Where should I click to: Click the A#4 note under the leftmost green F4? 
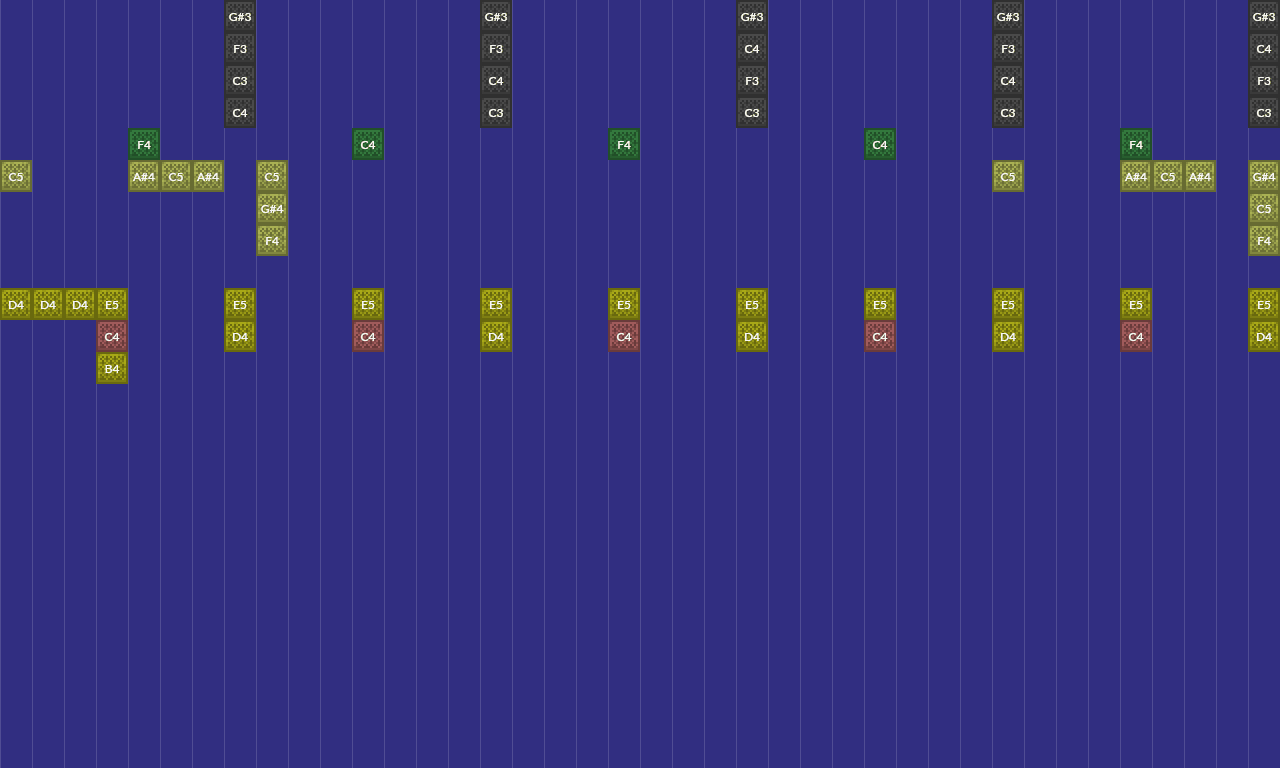pos(144,177)
